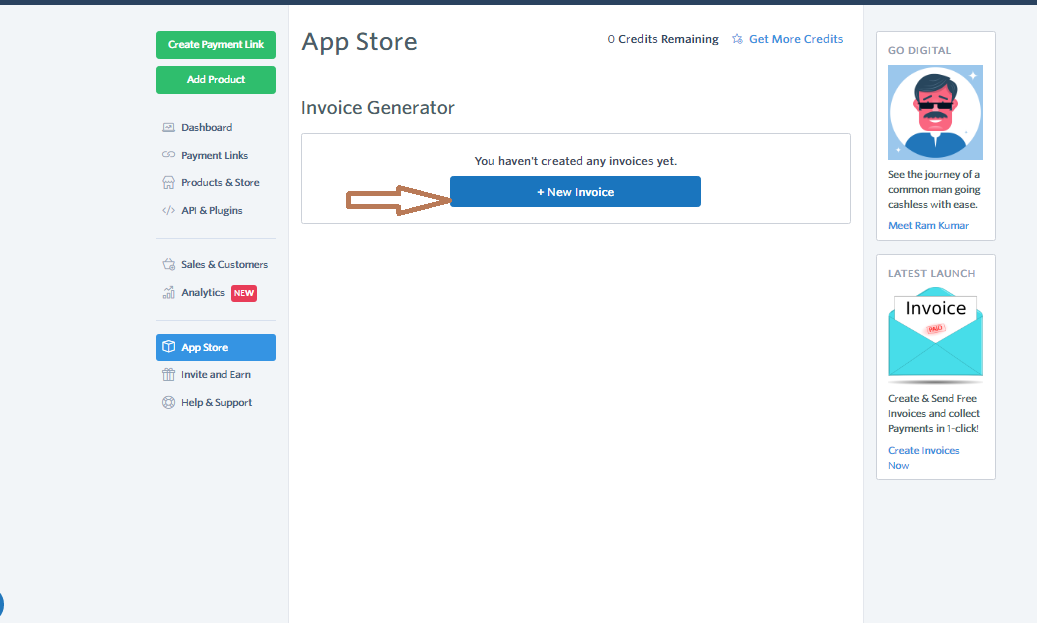
Task: Open the Meet Ram Kumar link
Action: tap(928, 226)
